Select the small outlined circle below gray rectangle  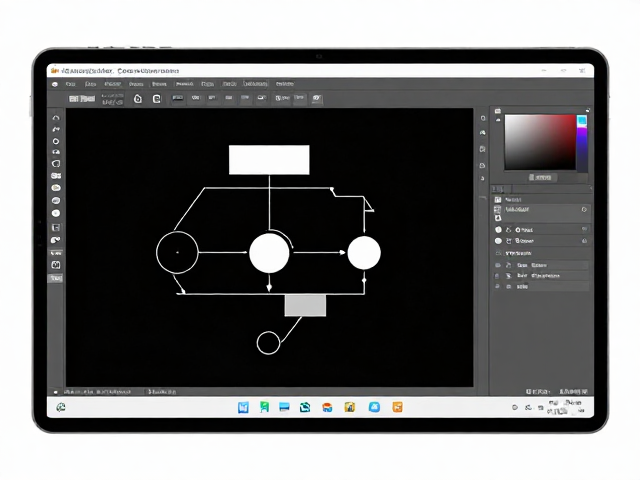(x=269, y=343)
